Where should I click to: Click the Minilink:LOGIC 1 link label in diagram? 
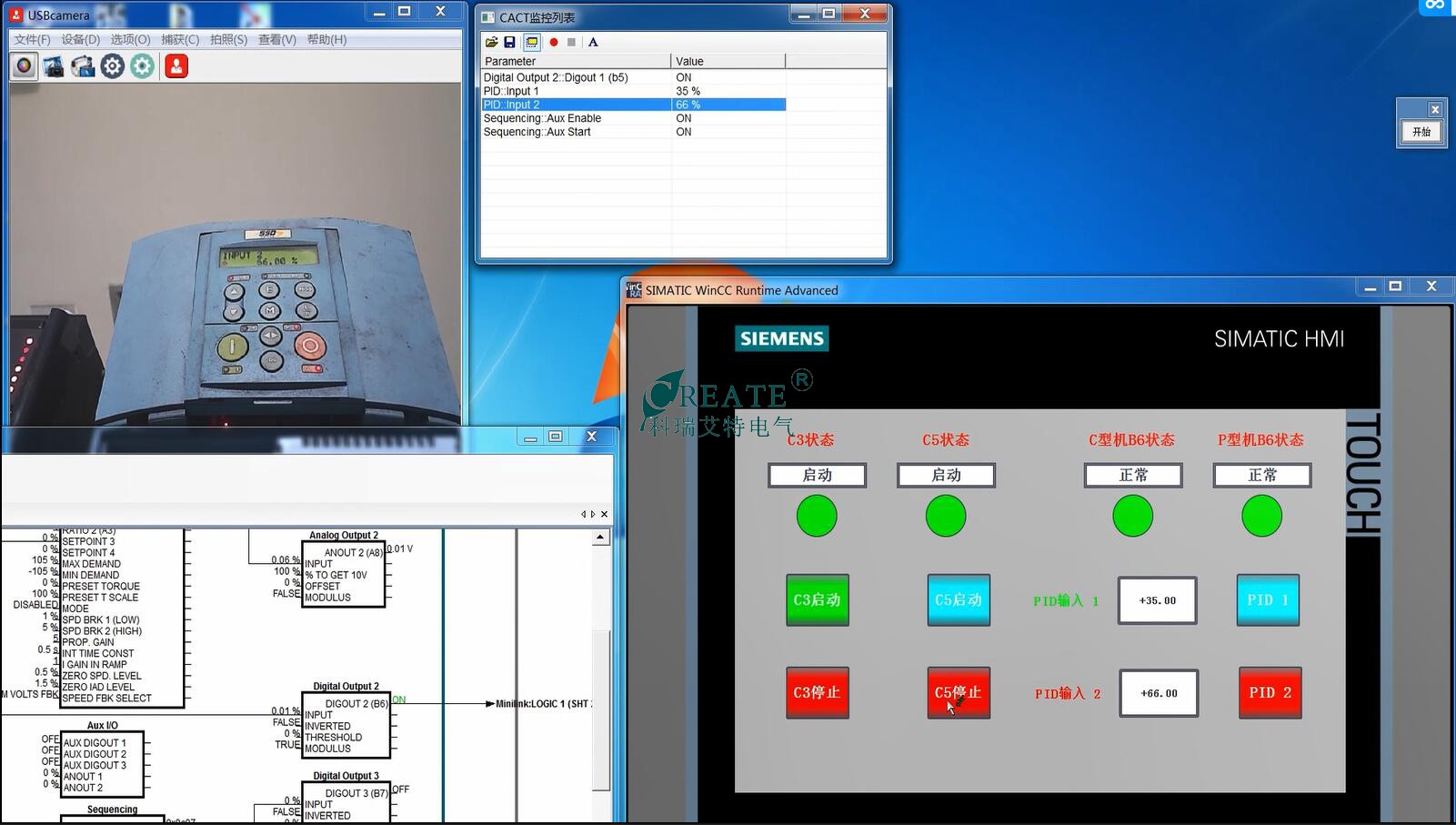click(x=543, y=704)
